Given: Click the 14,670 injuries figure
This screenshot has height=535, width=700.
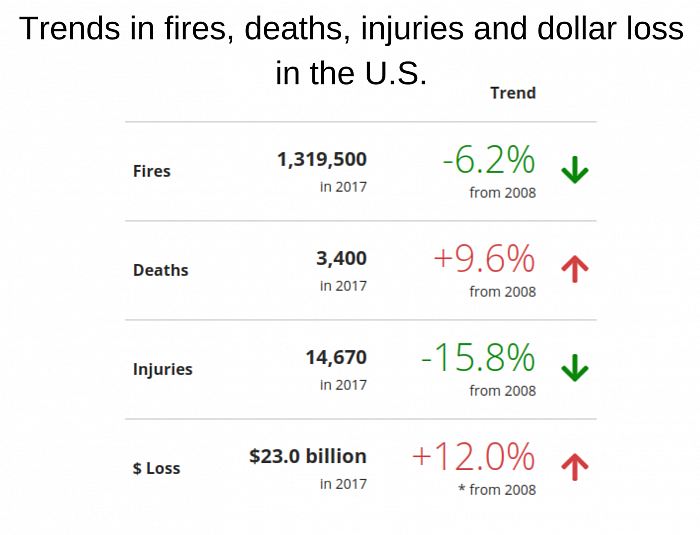Looking at the screenshot, I should tap(336, 357).
